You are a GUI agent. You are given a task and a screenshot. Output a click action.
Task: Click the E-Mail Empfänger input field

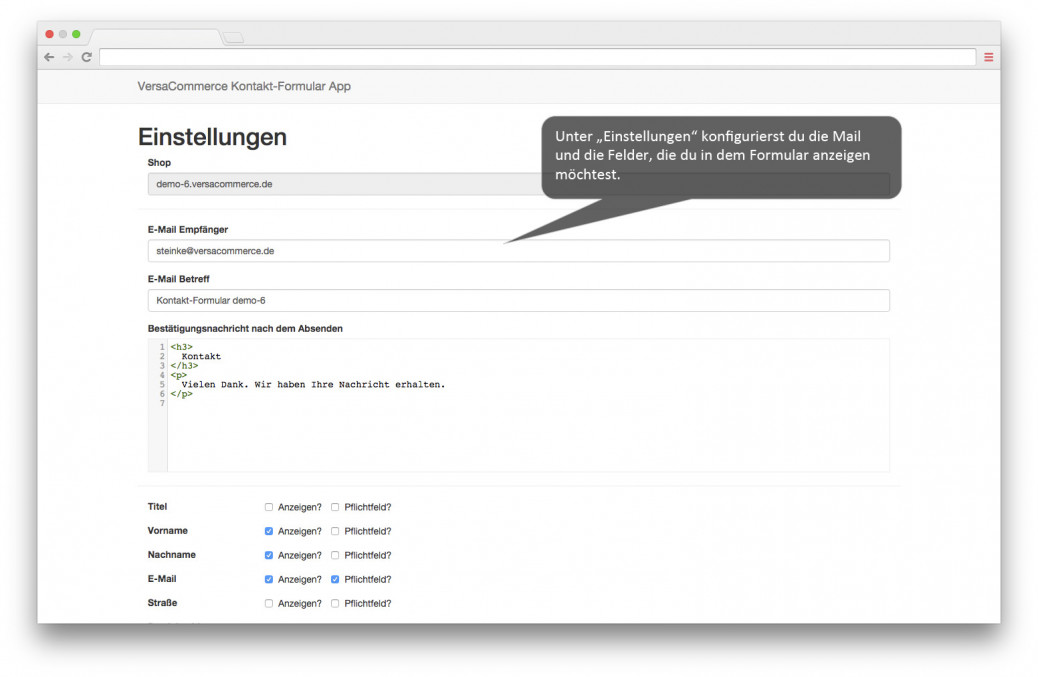click(518, 251)
